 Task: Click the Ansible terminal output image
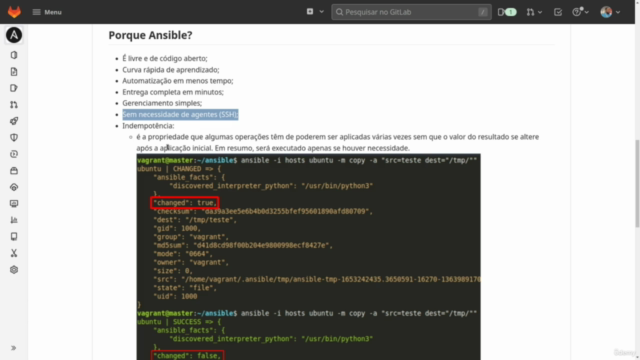pyautogui.click(x=309, y=257)
